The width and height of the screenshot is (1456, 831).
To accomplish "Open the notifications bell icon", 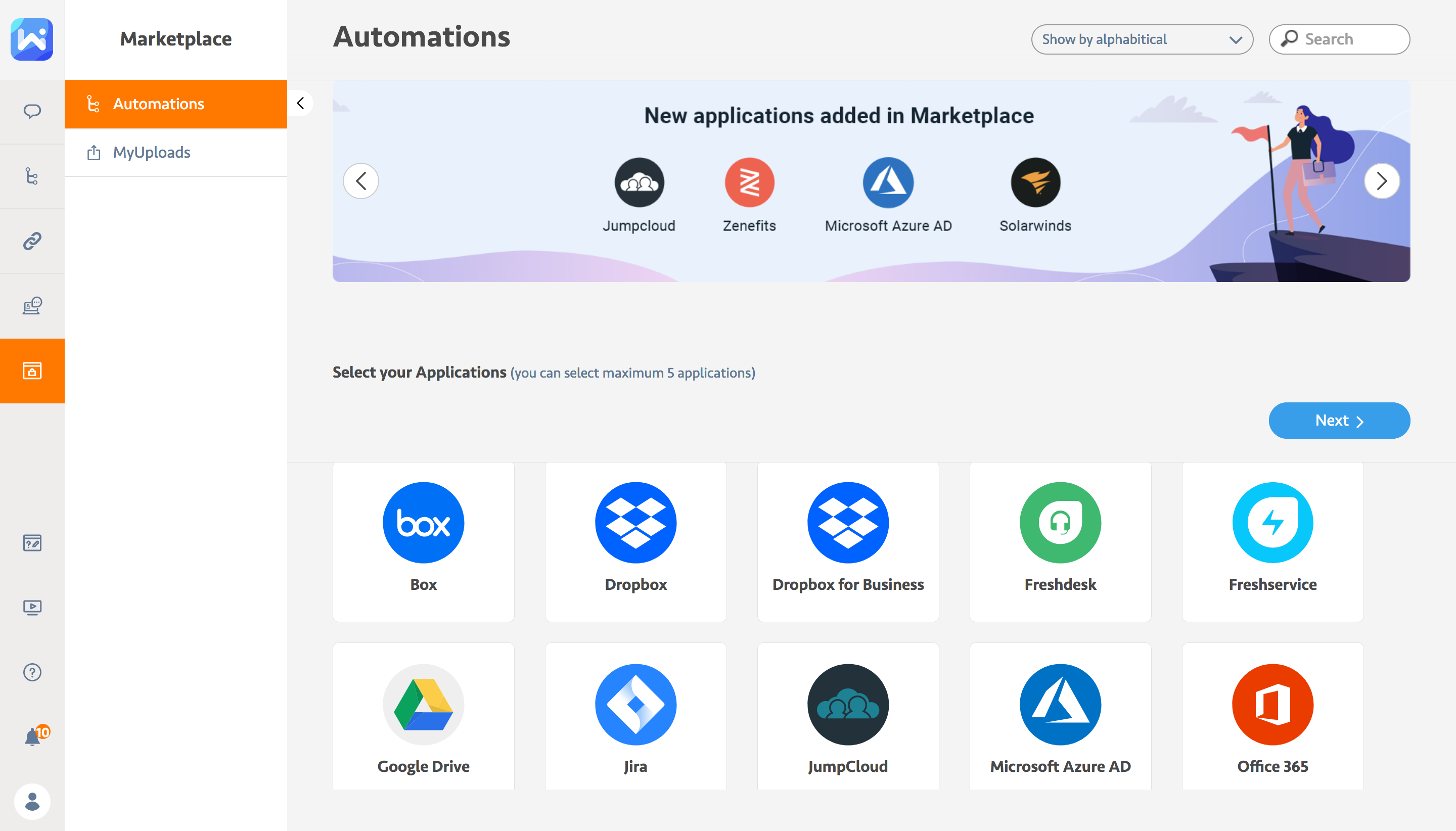I will 32,737.
